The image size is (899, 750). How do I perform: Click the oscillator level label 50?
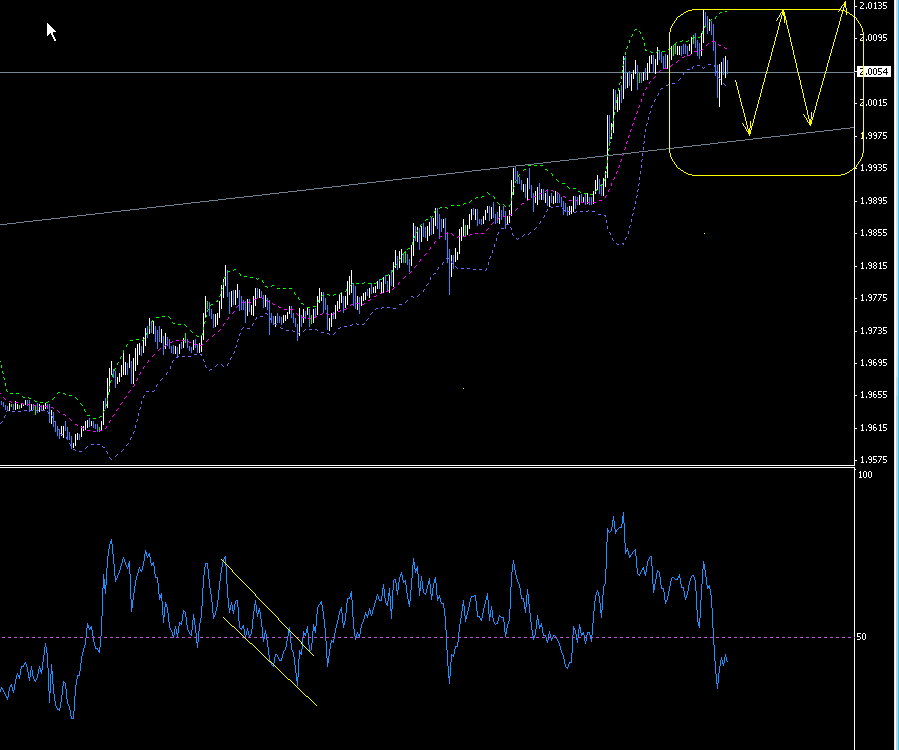(861, 637)
